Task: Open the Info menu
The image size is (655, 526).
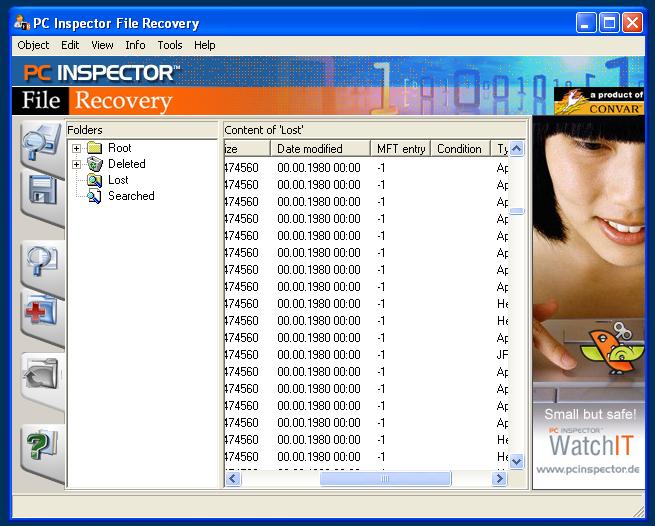Action: tap(135, 45)
